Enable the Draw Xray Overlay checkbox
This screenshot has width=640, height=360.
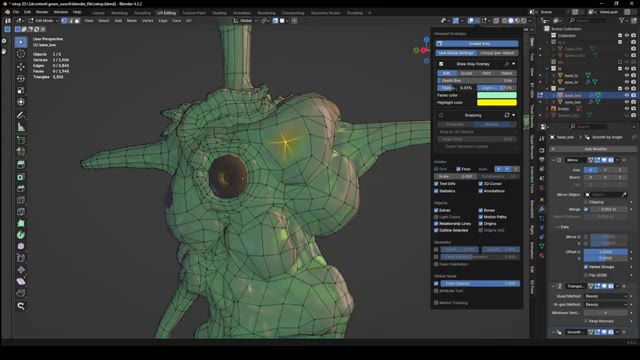441,64
